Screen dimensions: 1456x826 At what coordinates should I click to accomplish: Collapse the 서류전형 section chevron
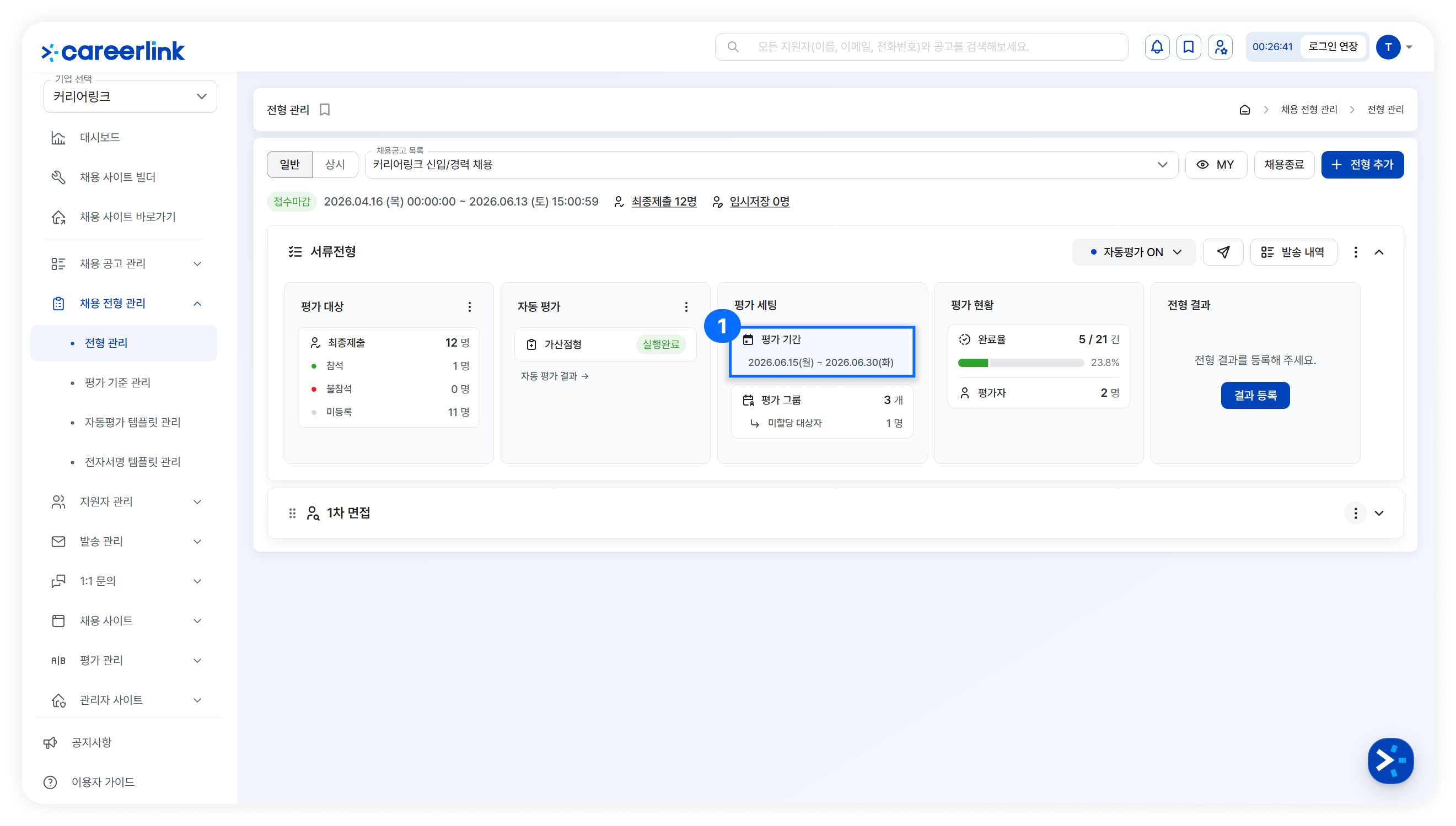pyautogui.click(x=1379, y=252)
